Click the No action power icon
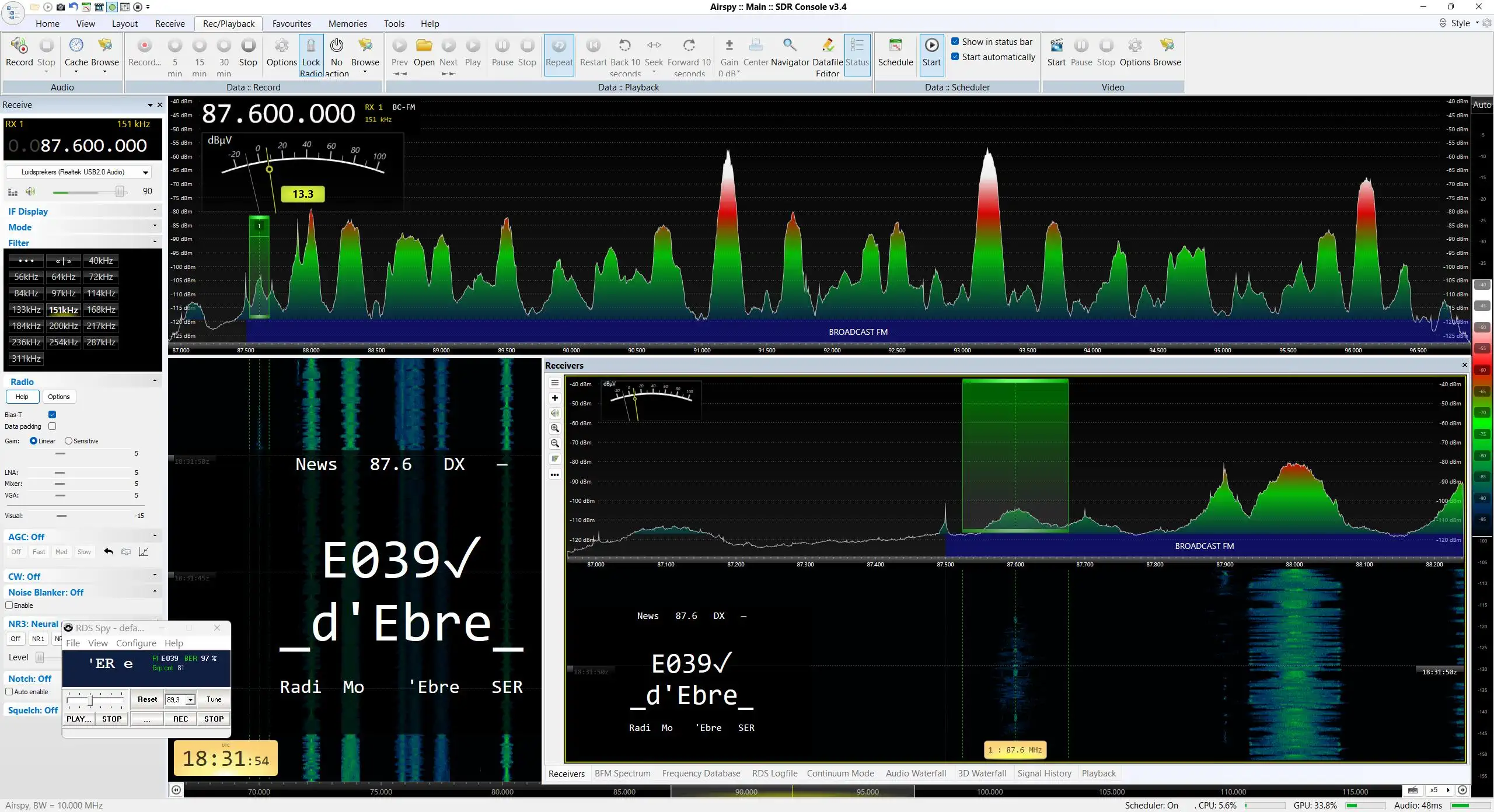 337,45
